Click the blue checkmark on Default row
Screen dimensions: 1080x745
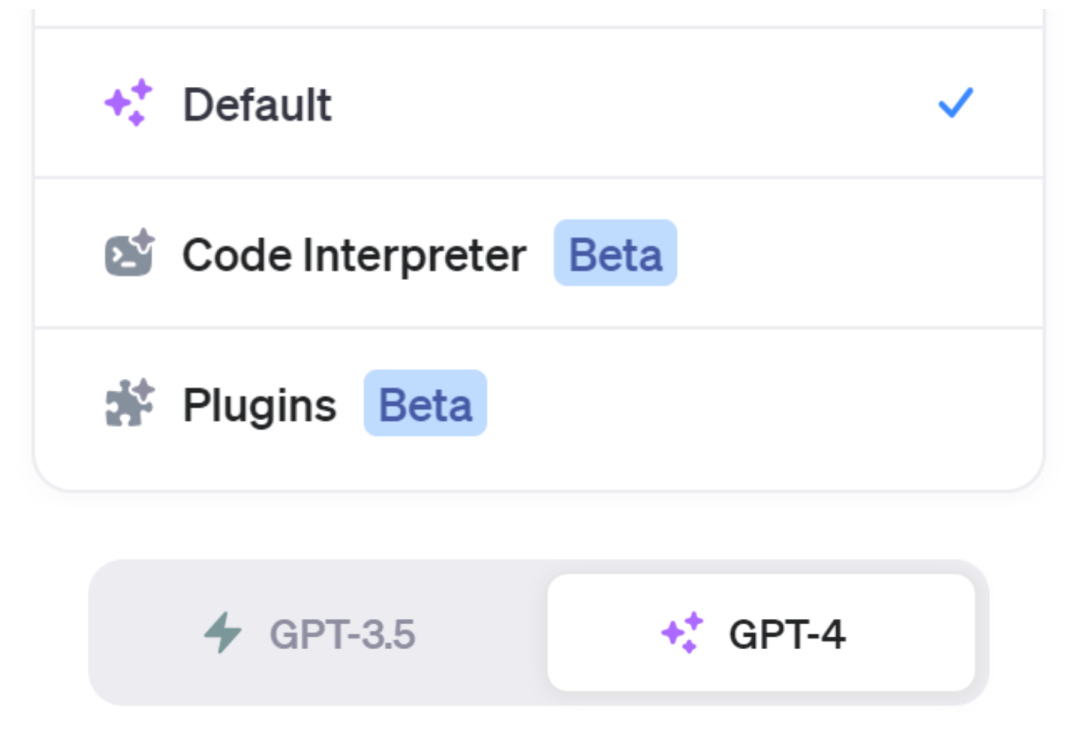point(955,103)
